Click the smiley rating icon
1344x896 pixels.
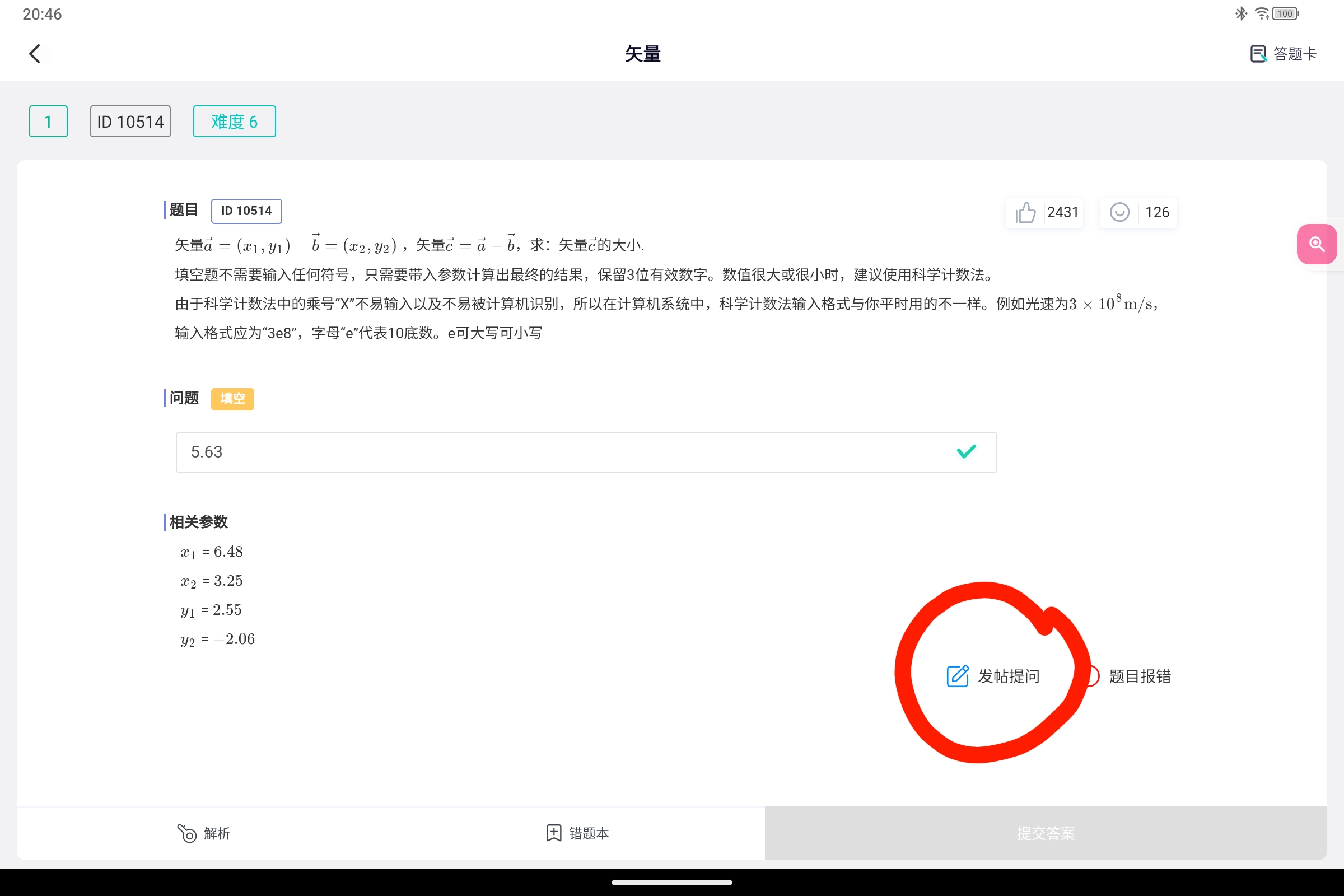pos(1119,212)
